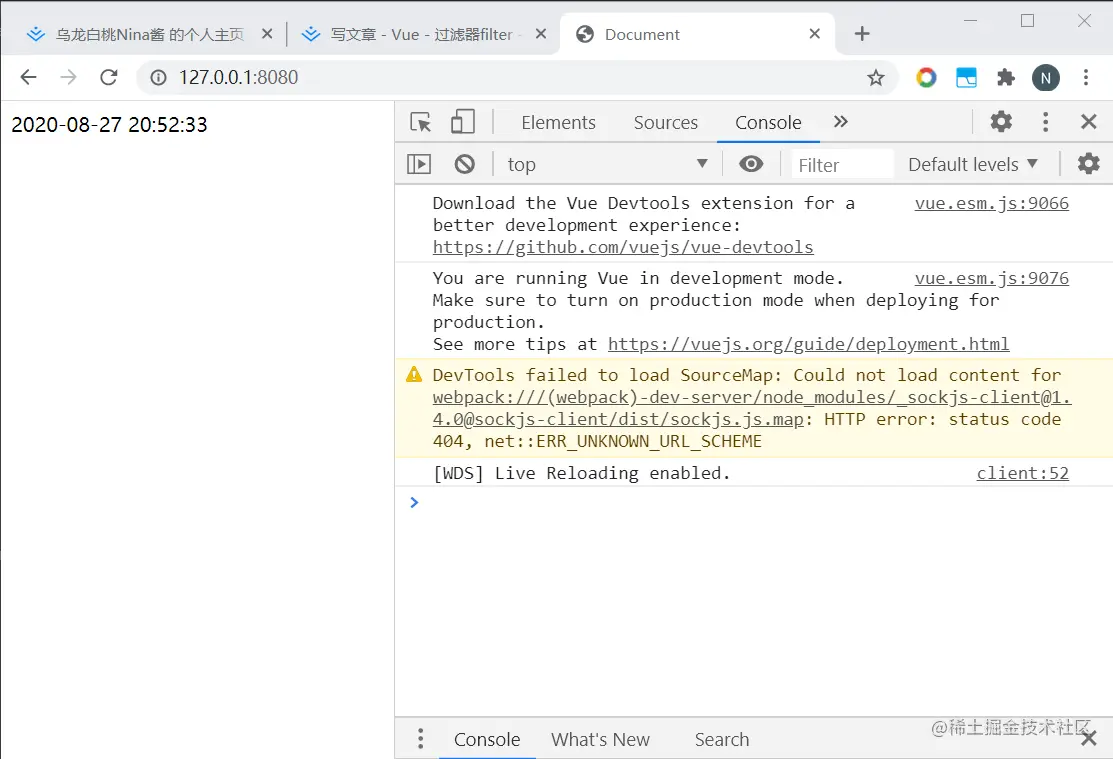Expand the top JavaScript context dropdown
The width and height of the screenshot is (1113, 759).
point(608,164)
